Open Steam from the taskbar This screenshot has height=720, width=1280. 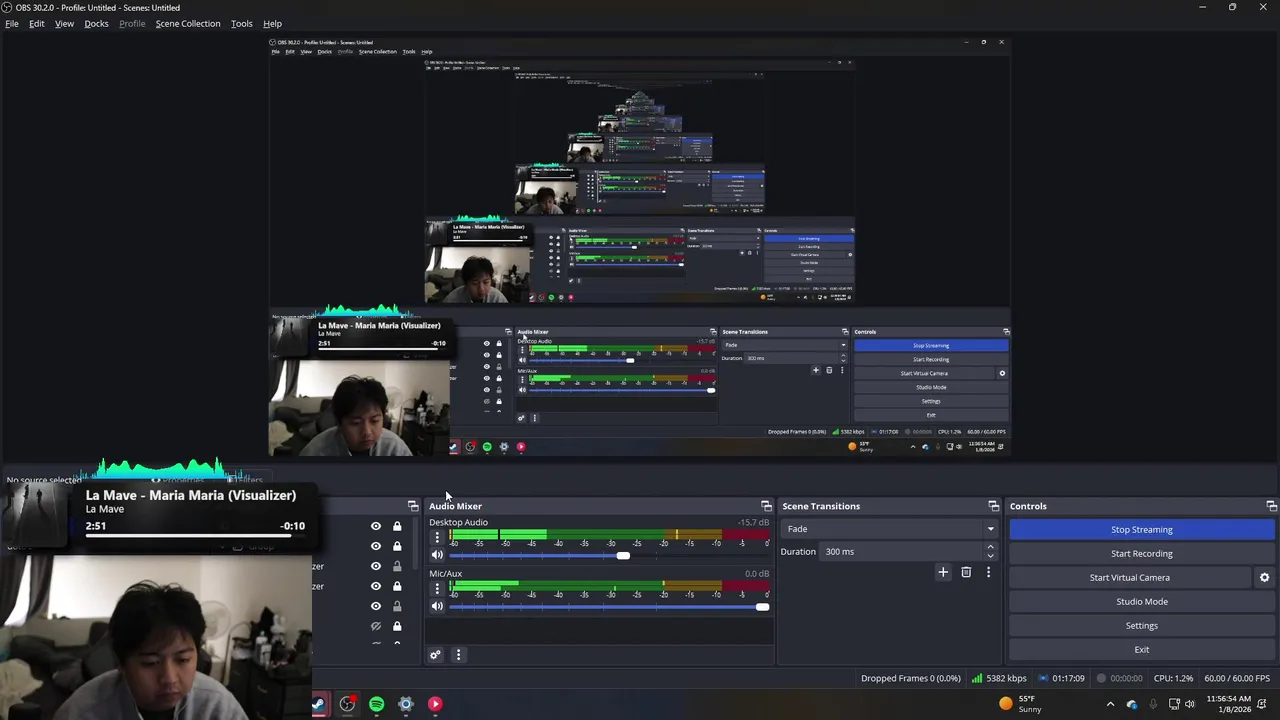tap(318, 704)
